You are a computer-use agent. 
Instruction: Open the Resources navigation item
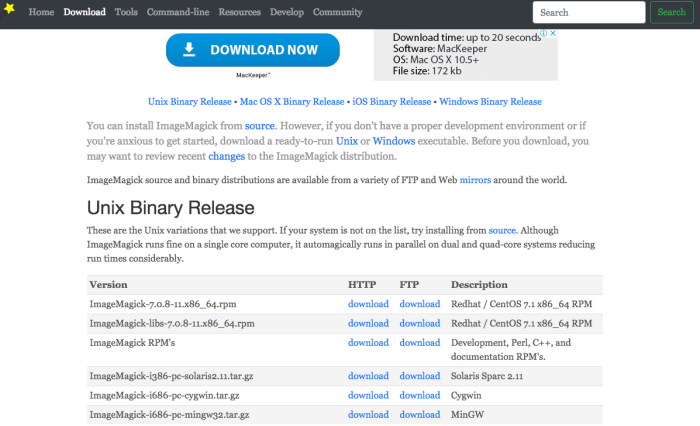coord(240,12)
